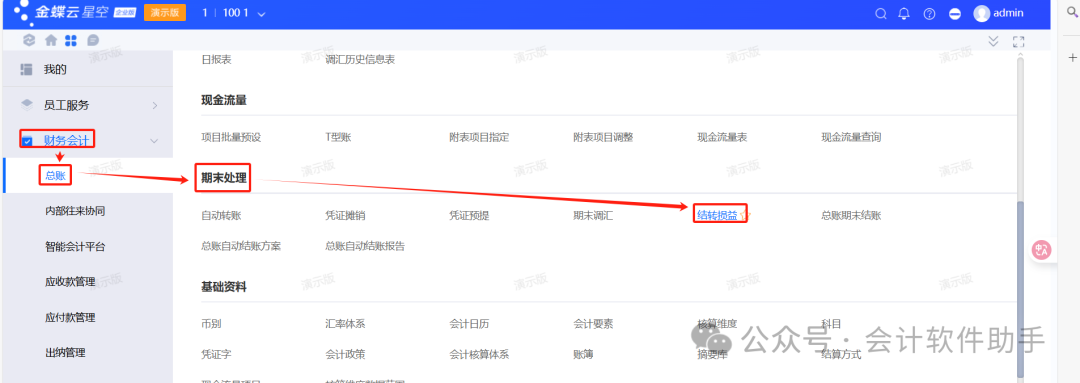The height and width of the screenshot is (383, 1080).
Task: Open 应收款管理 submenu item
Action: coord(70,282)
